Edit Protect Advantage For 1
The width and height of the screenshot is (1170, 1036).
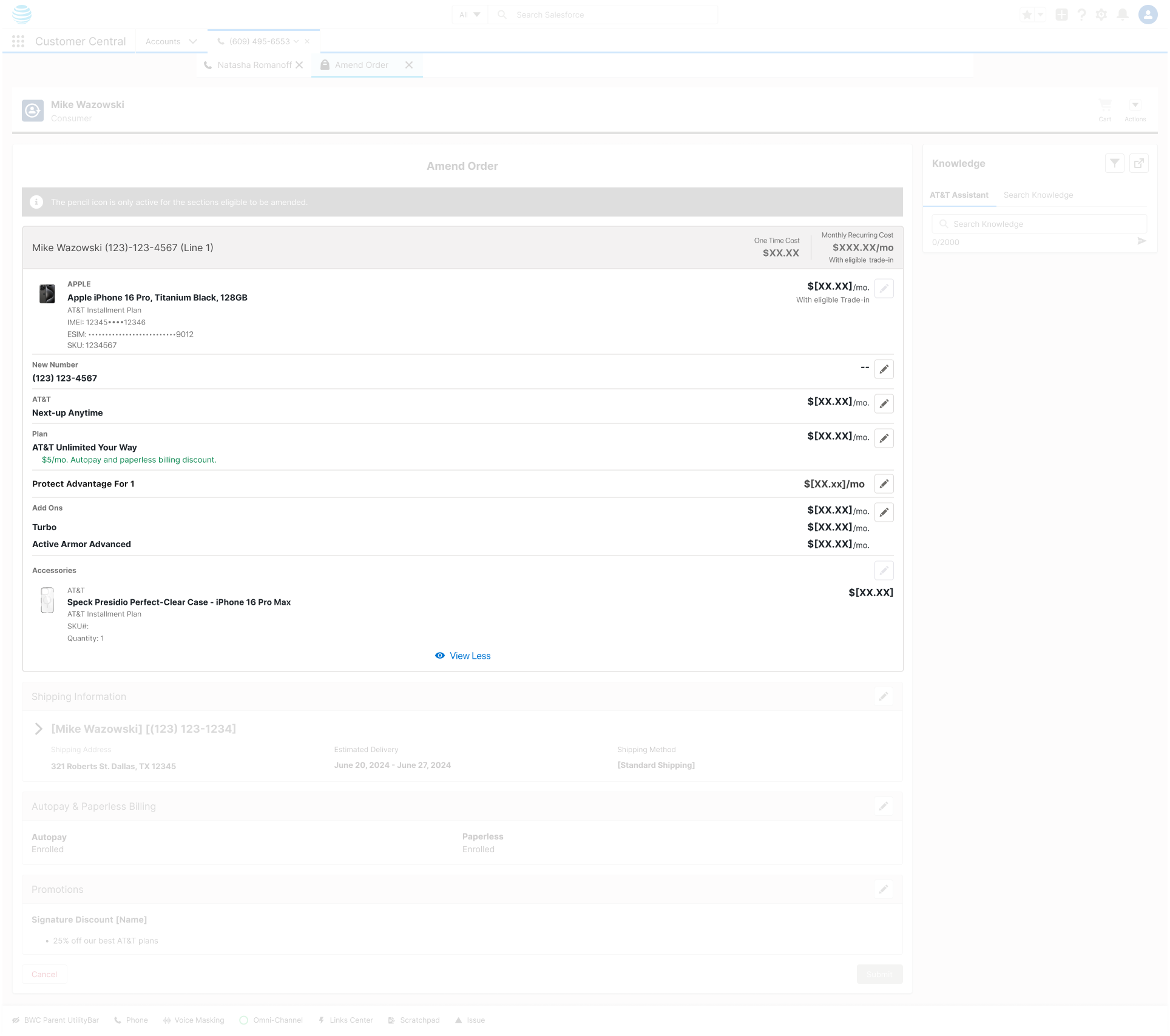click(x=884, y=483)
